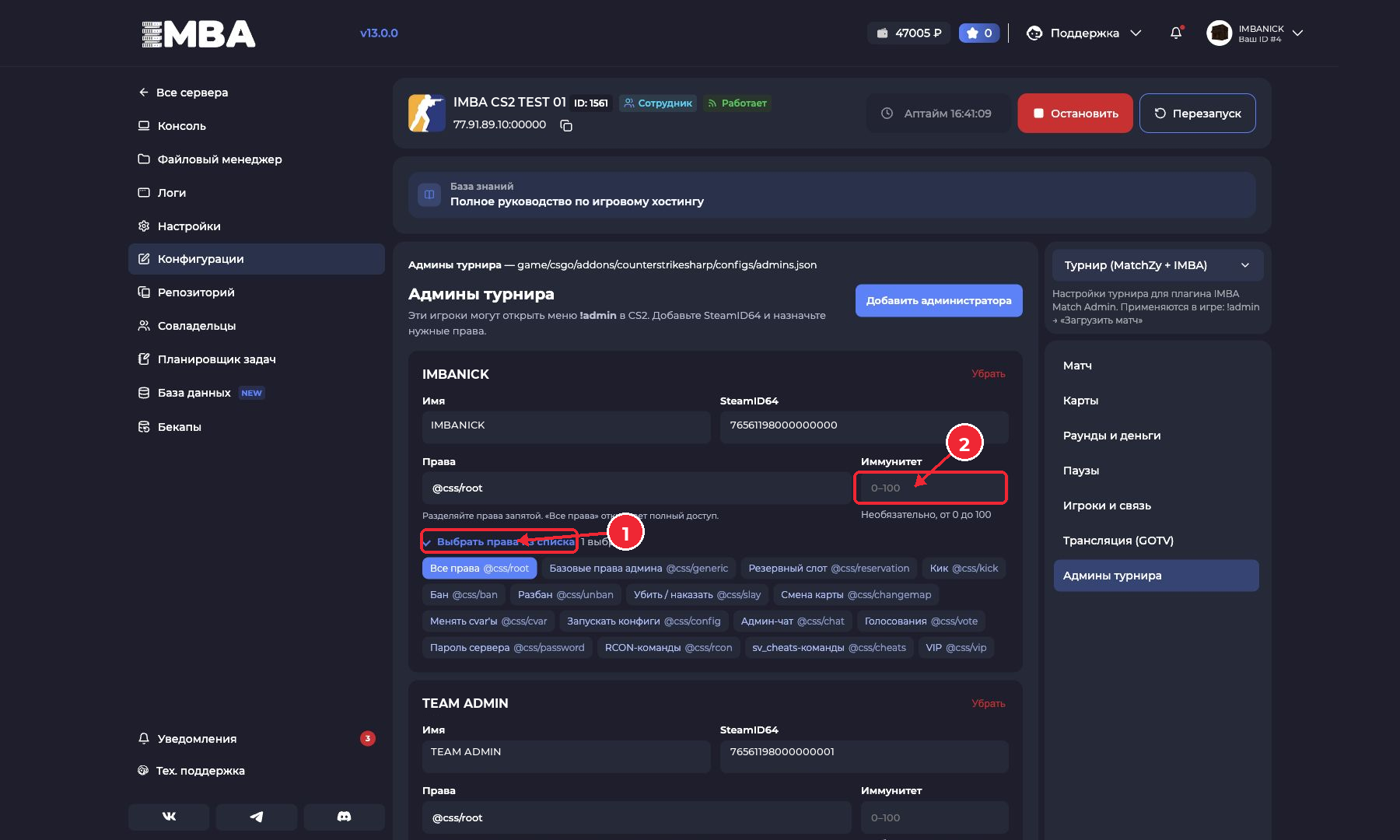Open the База данных sidebar section

[257, 393]
